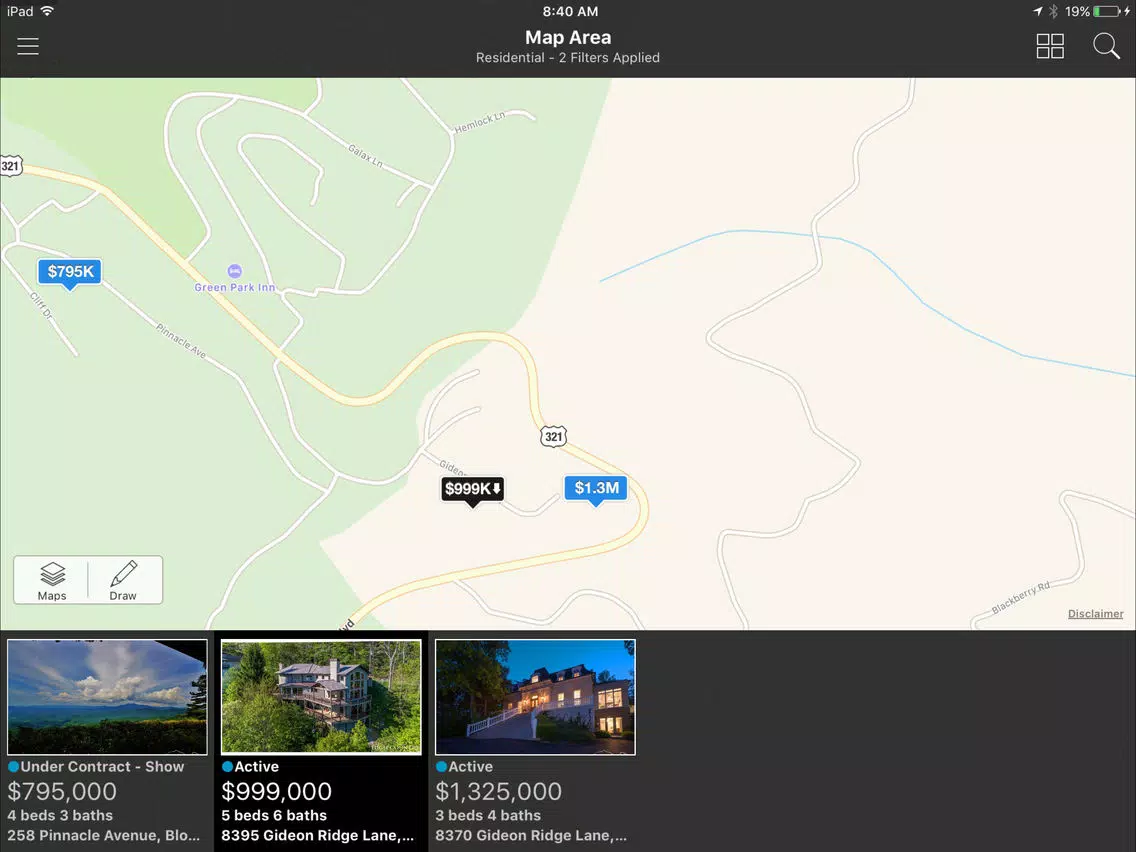Tap the Green Park Inn map pin
This screenshot has width=1136, height=852.
[x=234, y=271]
